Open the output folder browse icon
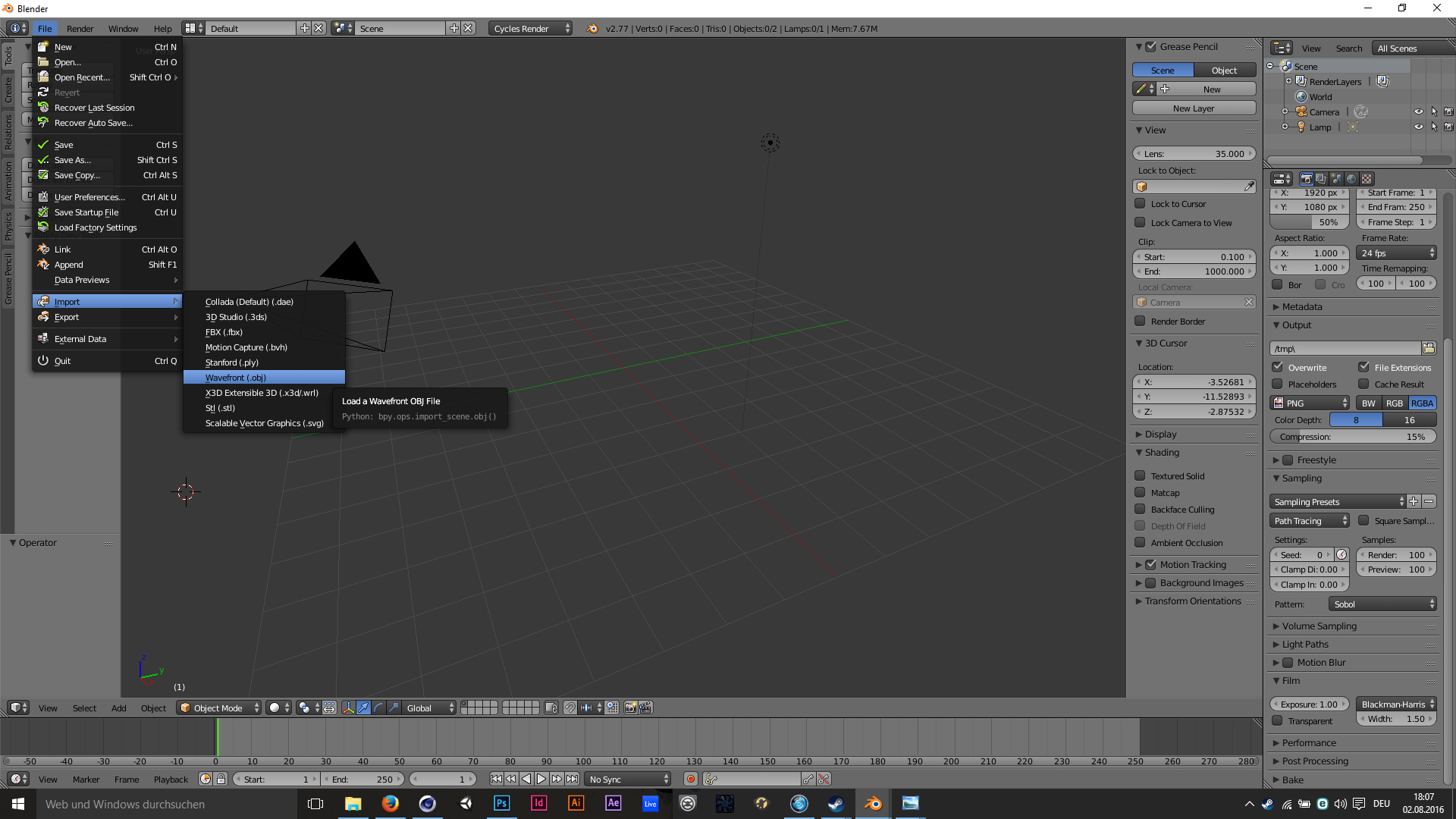 pos(1429,348)
